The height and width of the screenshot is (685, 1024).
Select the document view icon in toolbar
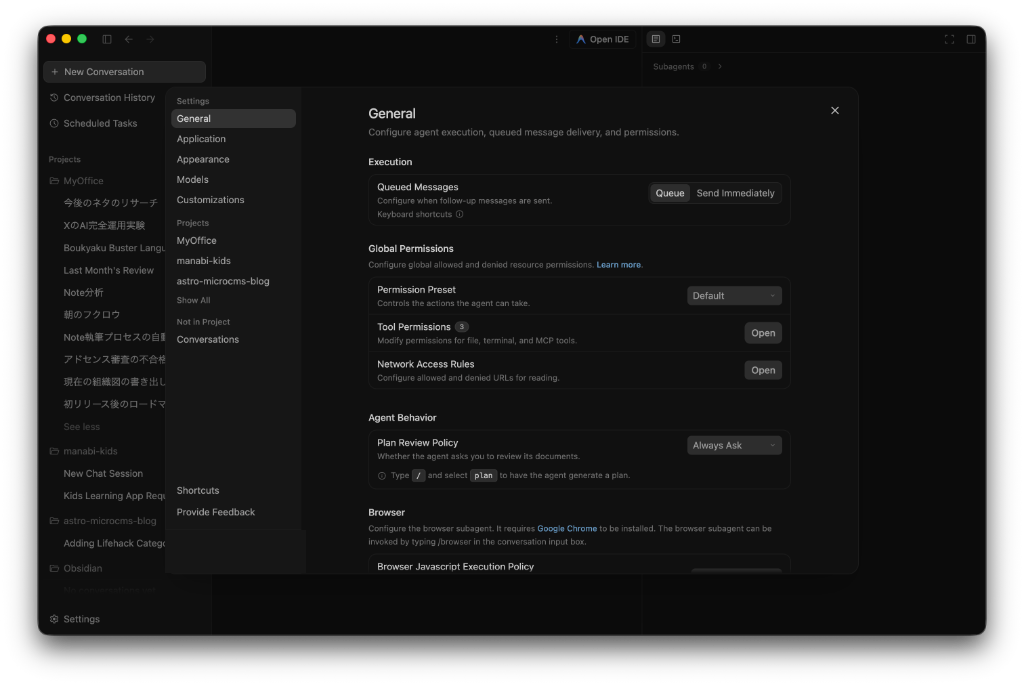click(x=656, y=39)
